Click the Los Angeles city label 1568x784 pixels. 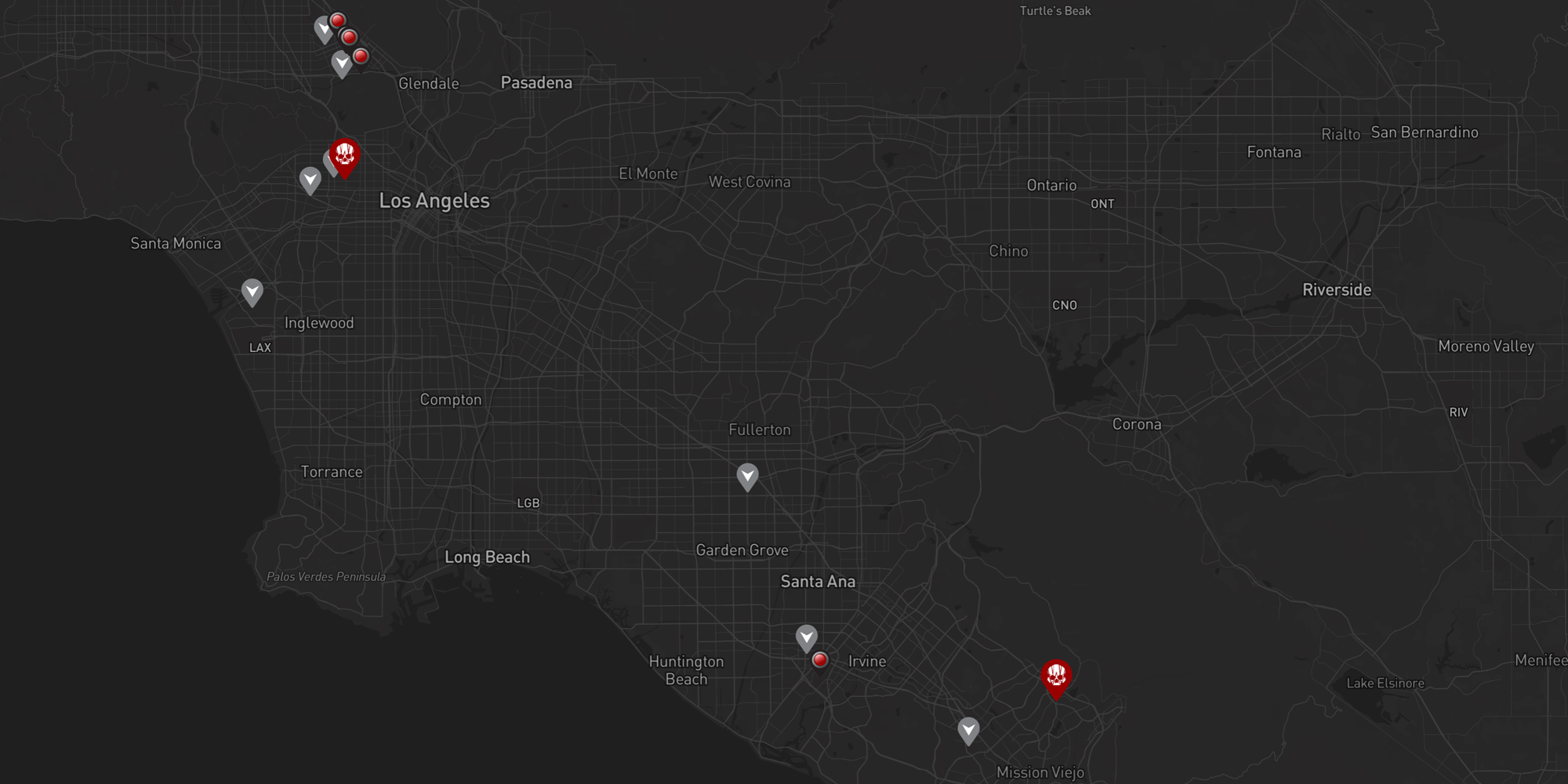(x=434, y=201)
